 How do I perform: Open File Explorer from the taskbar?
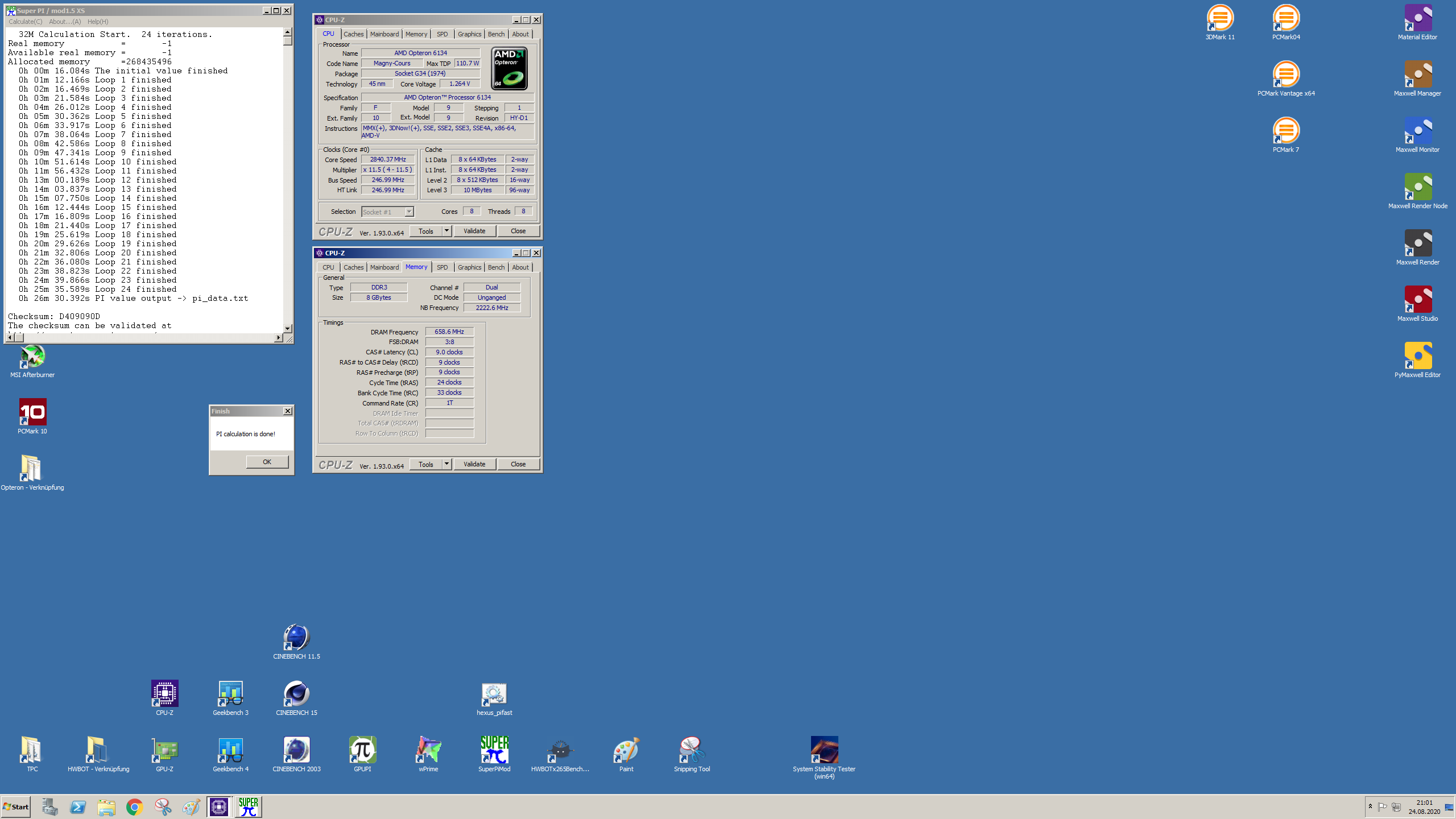pos(106,806)
